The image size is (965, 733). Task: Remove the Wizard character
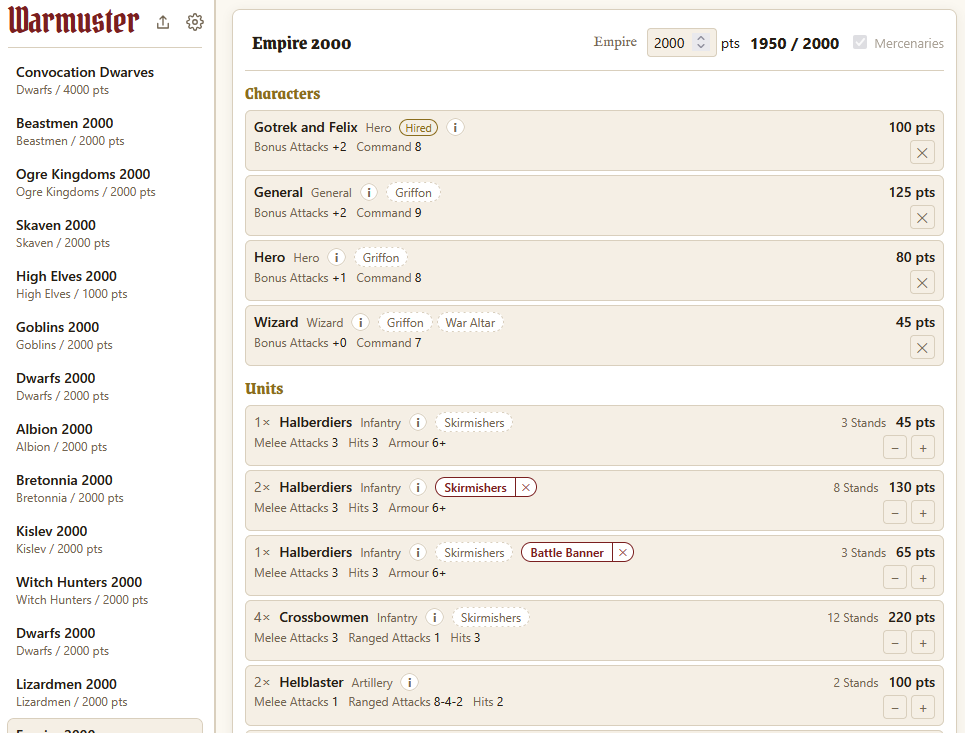tap(922, 347)
